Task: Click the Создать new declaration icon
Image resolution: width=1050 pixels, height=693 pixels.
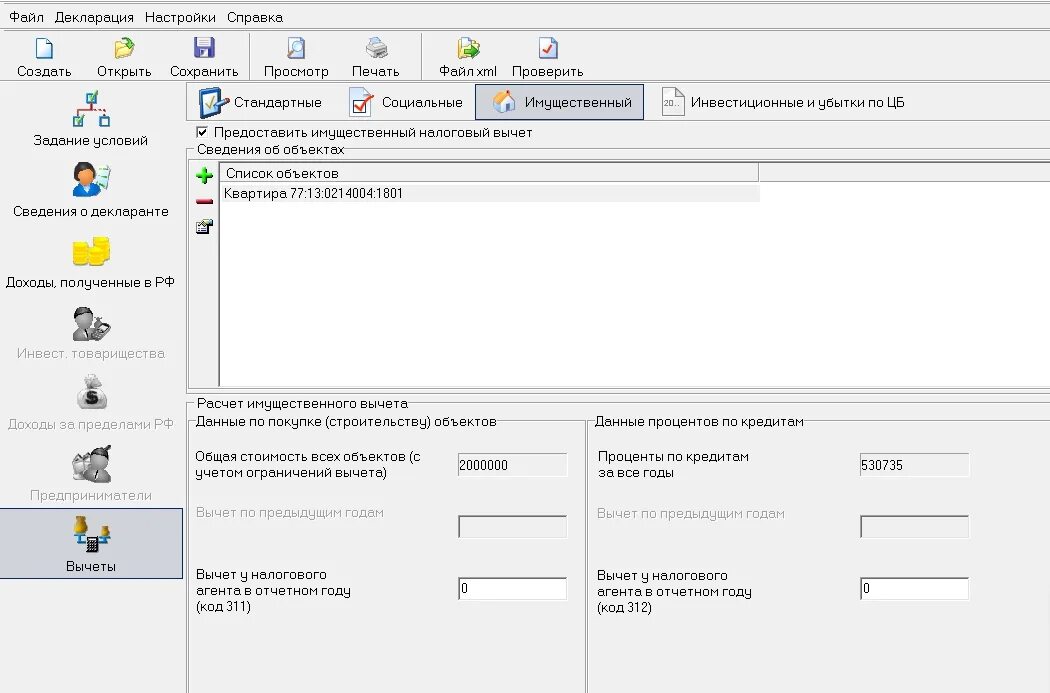Action: (x=44, y=48)
